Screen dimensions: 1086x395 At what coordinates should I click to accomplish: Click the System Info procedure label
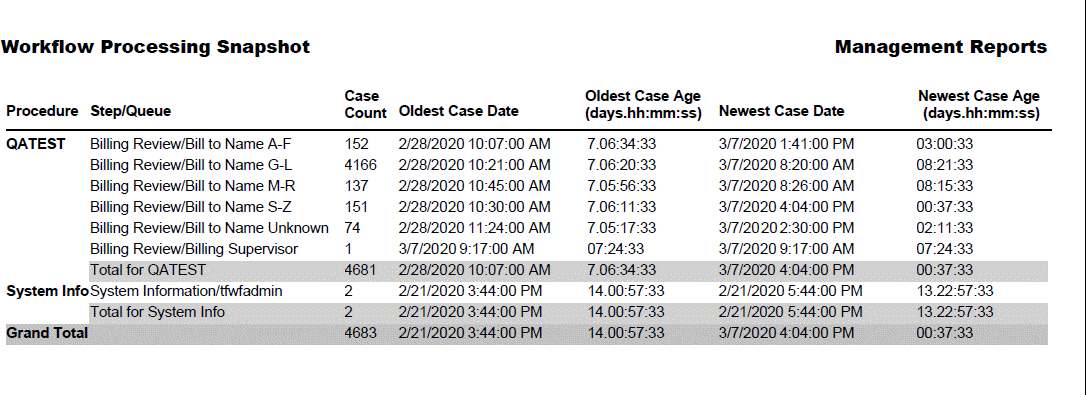pyautogui.click(x=47, y=291)
